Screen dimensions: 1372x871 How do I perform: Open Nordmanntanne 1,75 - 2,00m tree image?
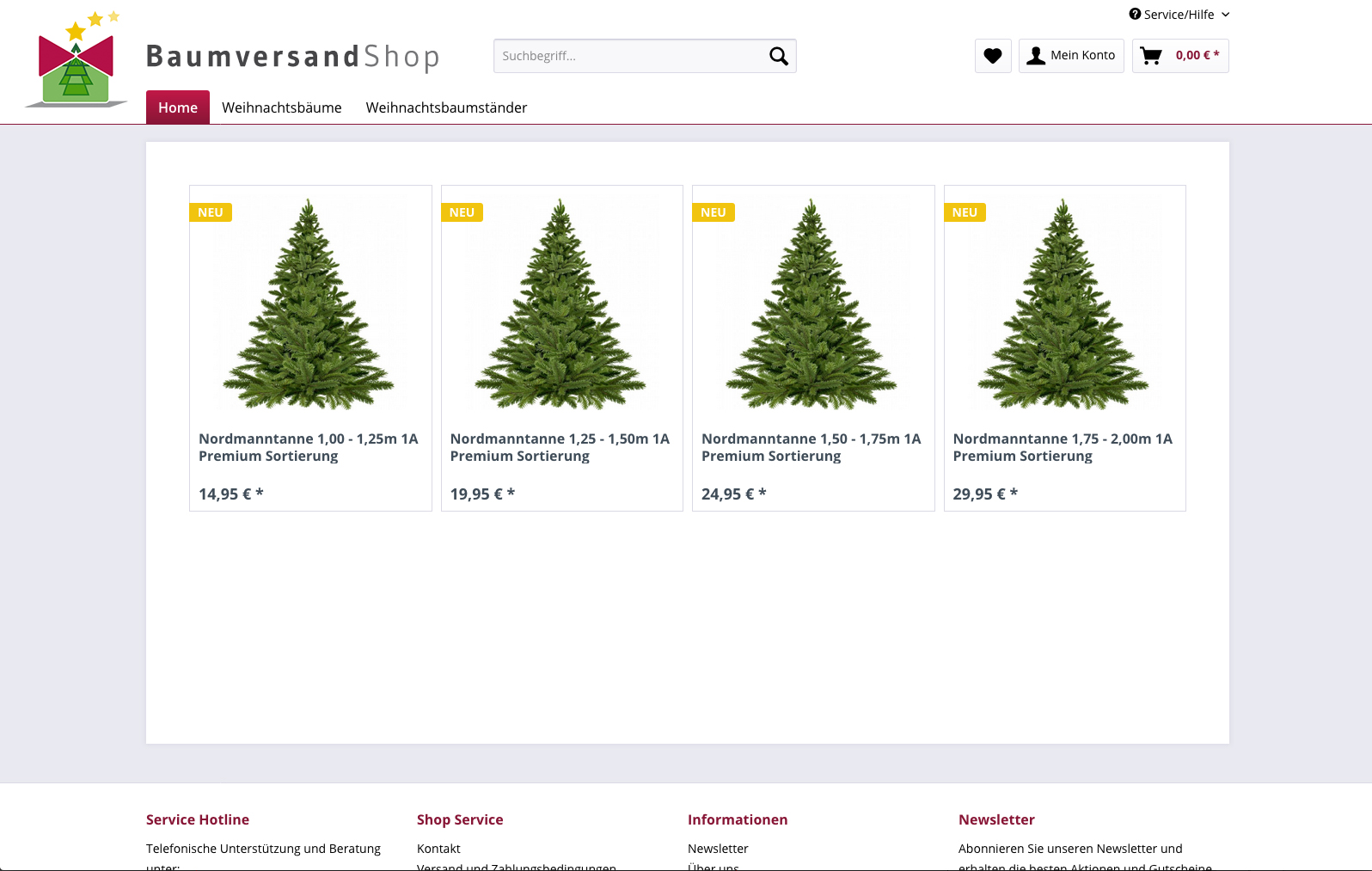1064,304
